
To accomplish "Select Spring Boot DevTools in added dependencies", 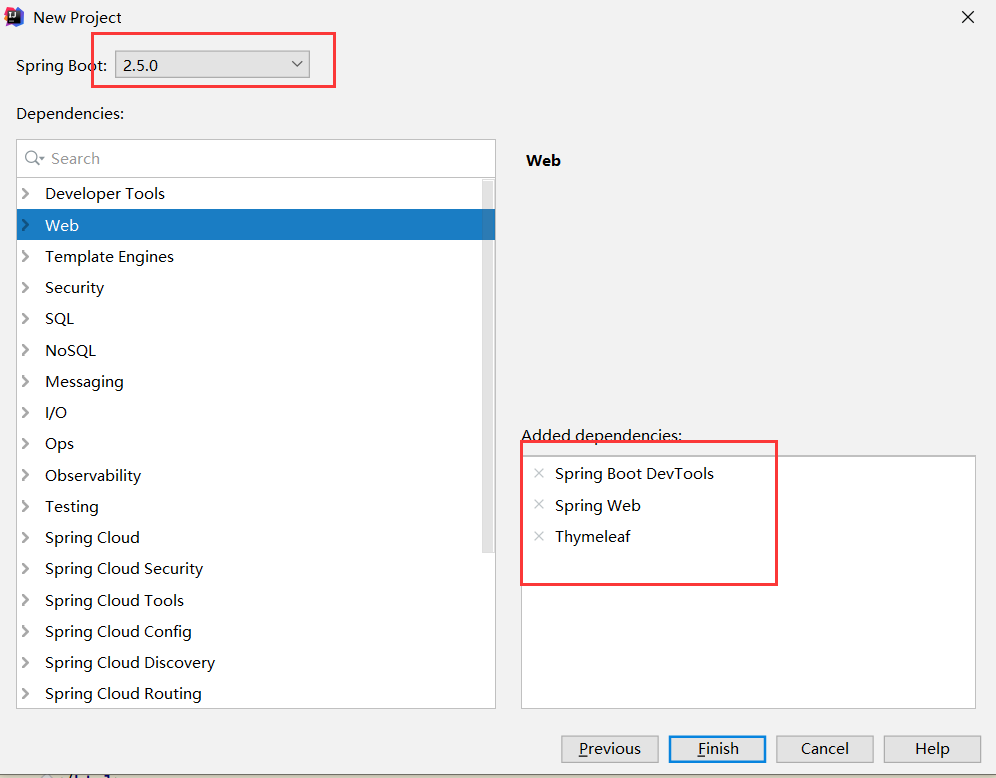I will click(634, 474).
